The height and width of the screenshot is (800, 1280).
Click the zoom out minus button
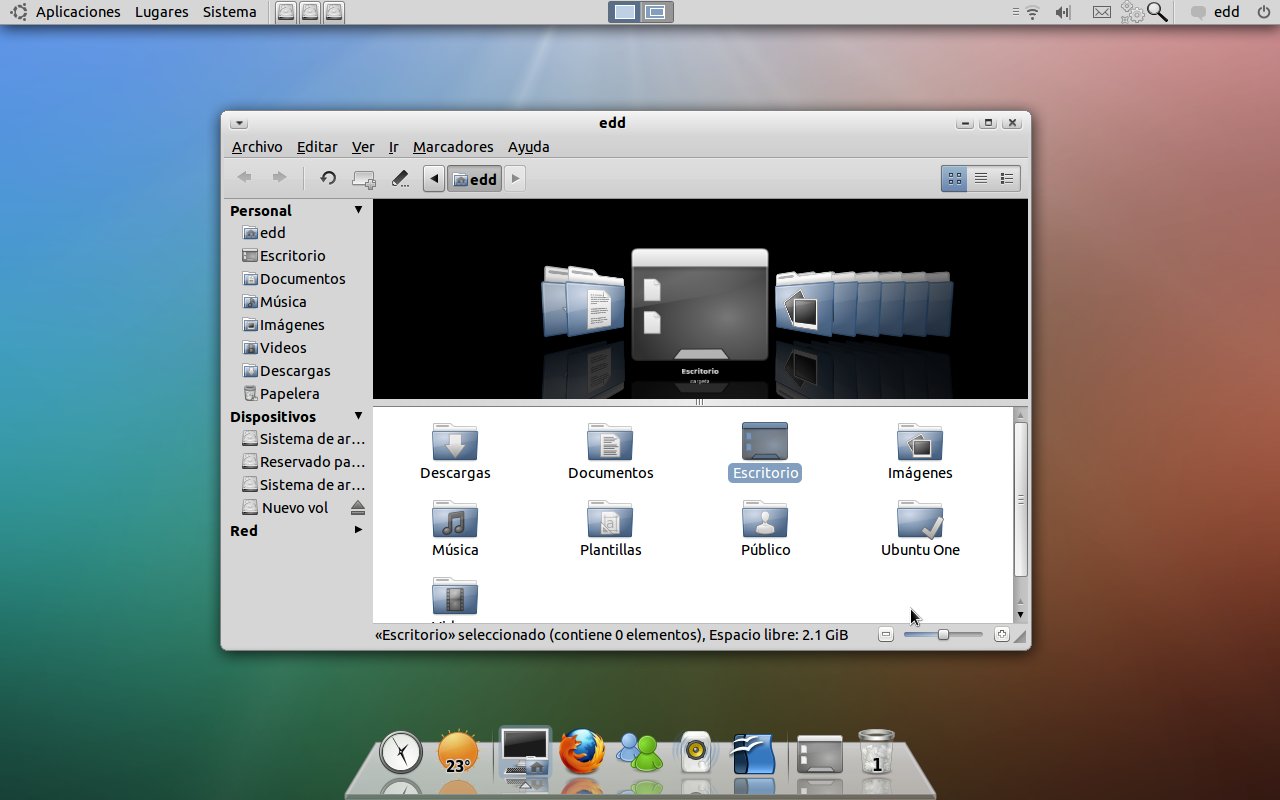point(886,635)
